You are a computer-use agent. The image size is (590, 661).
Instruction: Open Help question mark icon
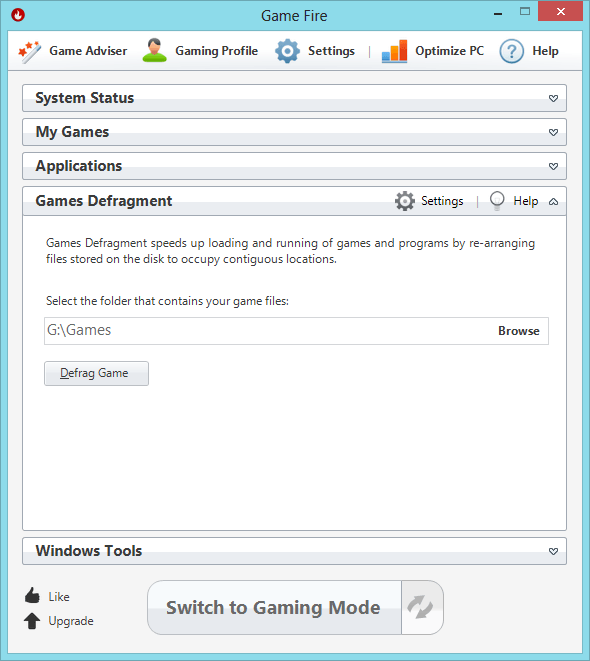click(x=511, y=51)
